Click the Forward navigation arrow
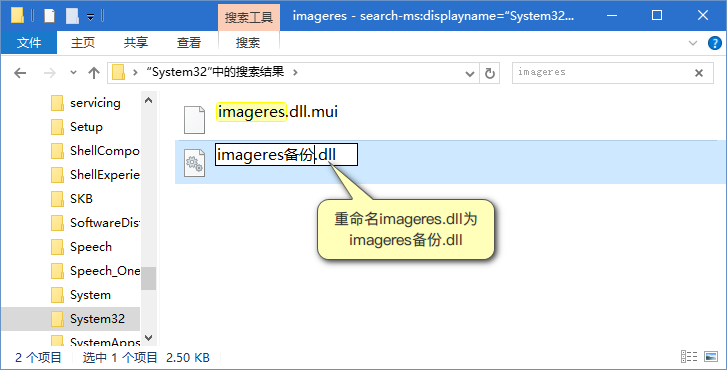The height and width of the screenshot is (370, 727). 49,73
